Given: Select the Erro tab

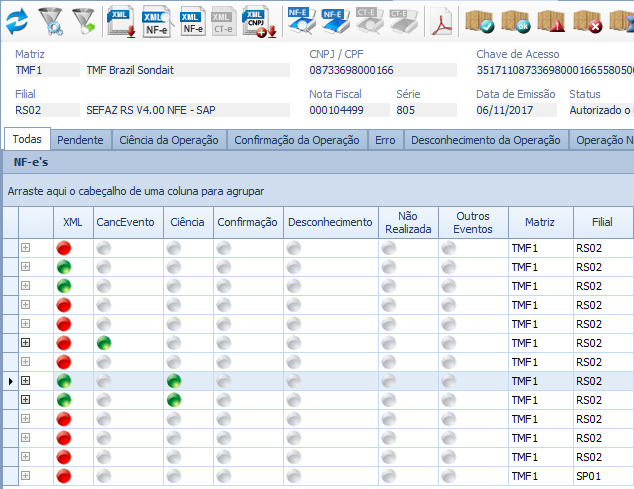Looking at the screenshot, I should pos(384,140).
